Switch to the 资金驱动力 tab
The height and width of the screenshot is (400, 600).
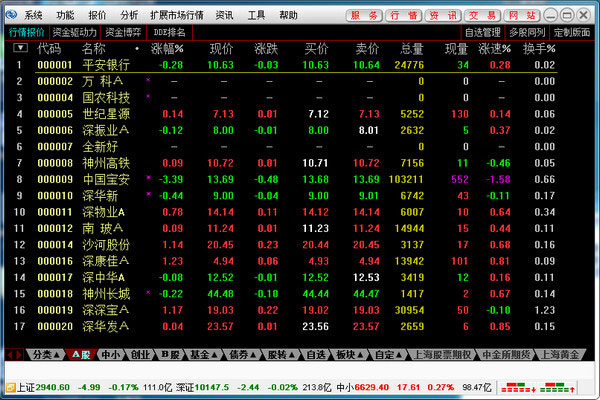75,33
